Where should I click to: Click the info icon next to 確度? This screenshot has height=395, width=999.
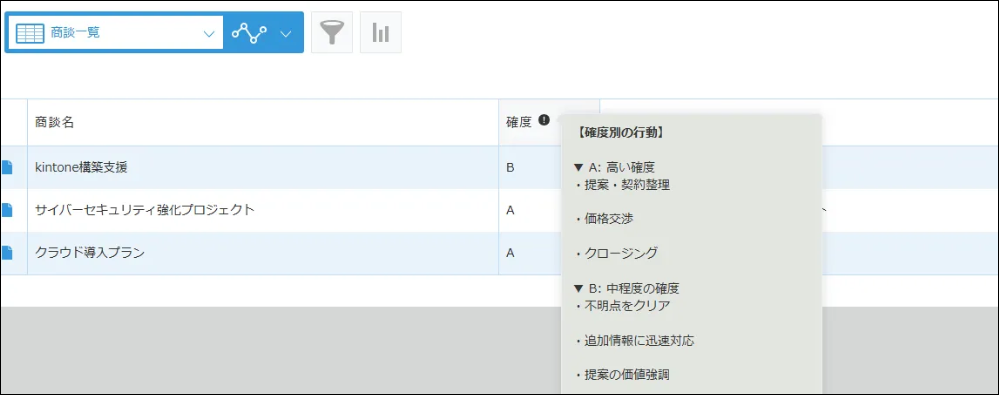click(543, 119)
